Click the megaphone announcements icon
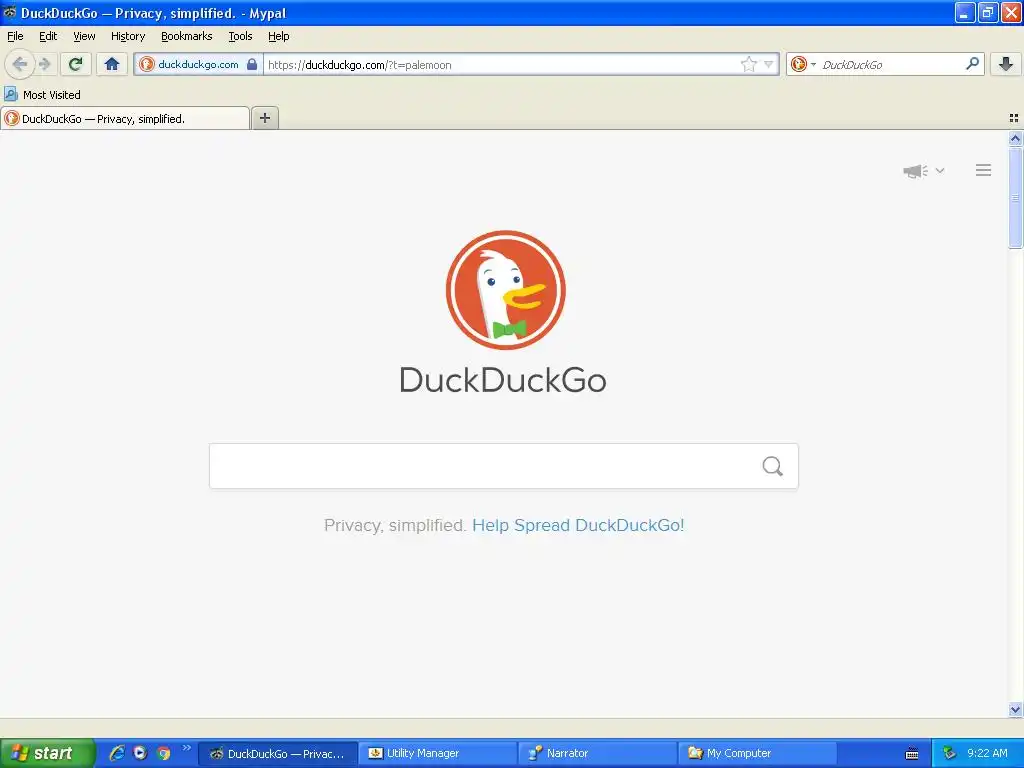The height and width of the screenshot is (768, 1024). 916,171
